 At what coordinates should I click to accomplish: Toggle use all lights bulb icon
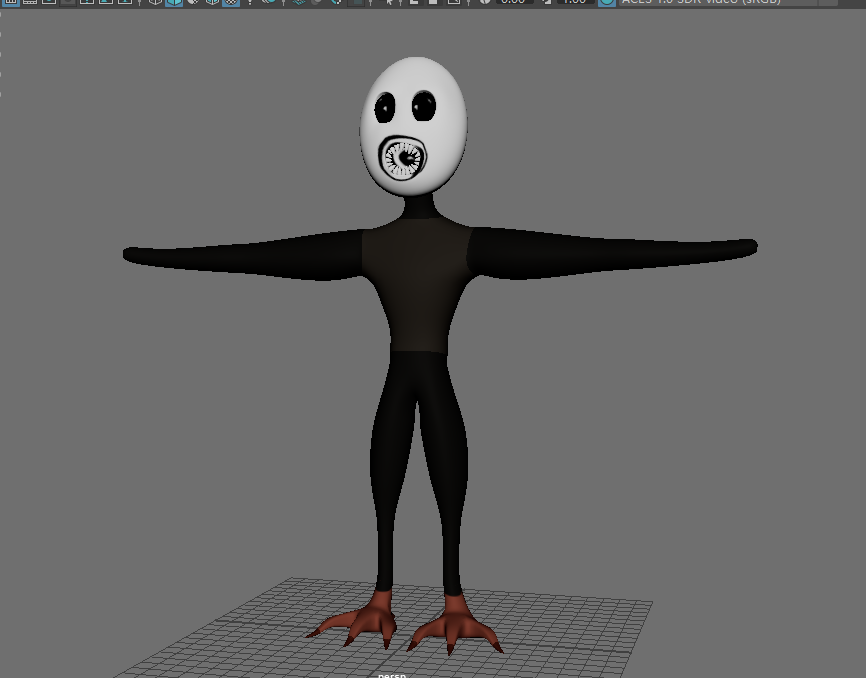pos(250,2)
